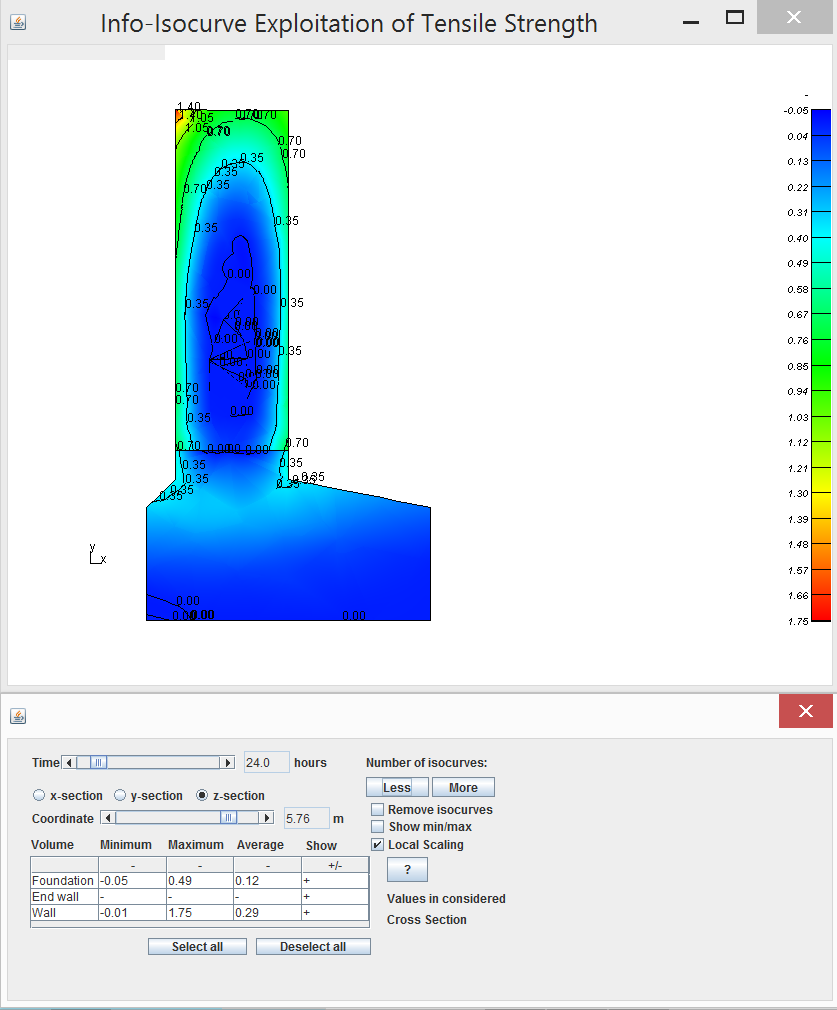Click the Less isocurves button
Viewport: 837px width, 1010px height.
coord(397,788)
